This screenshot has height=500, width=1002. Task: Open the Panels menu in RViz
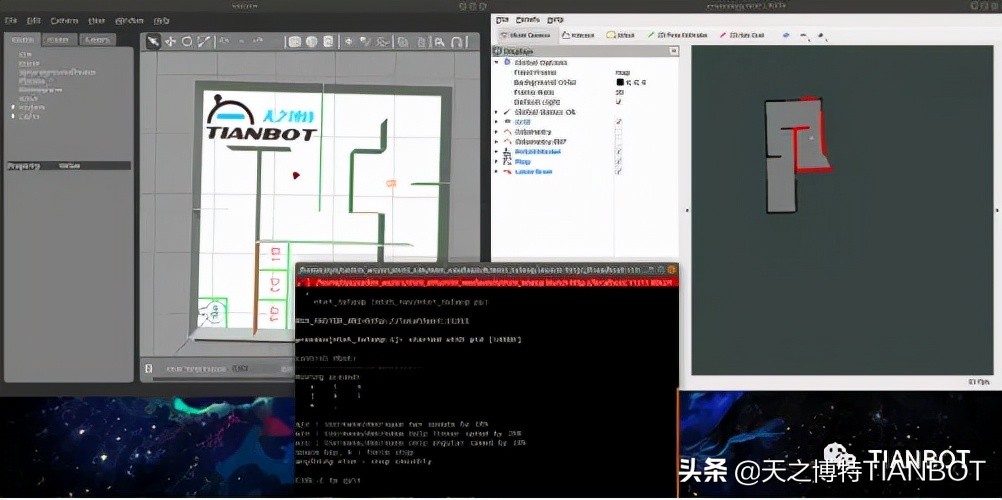pyautogui.click(x=528, y=19)
